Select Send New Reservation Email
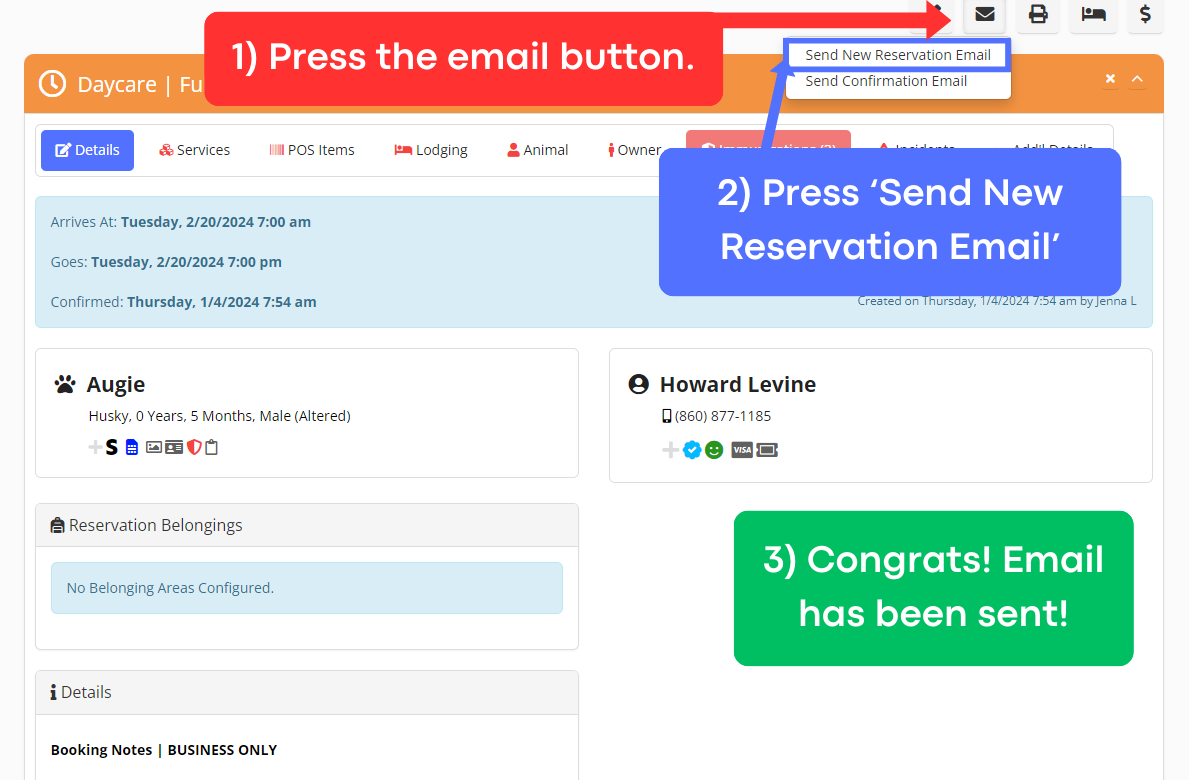Image resolution: width=1189 pixels, height=780 pixels. (897, 55)
